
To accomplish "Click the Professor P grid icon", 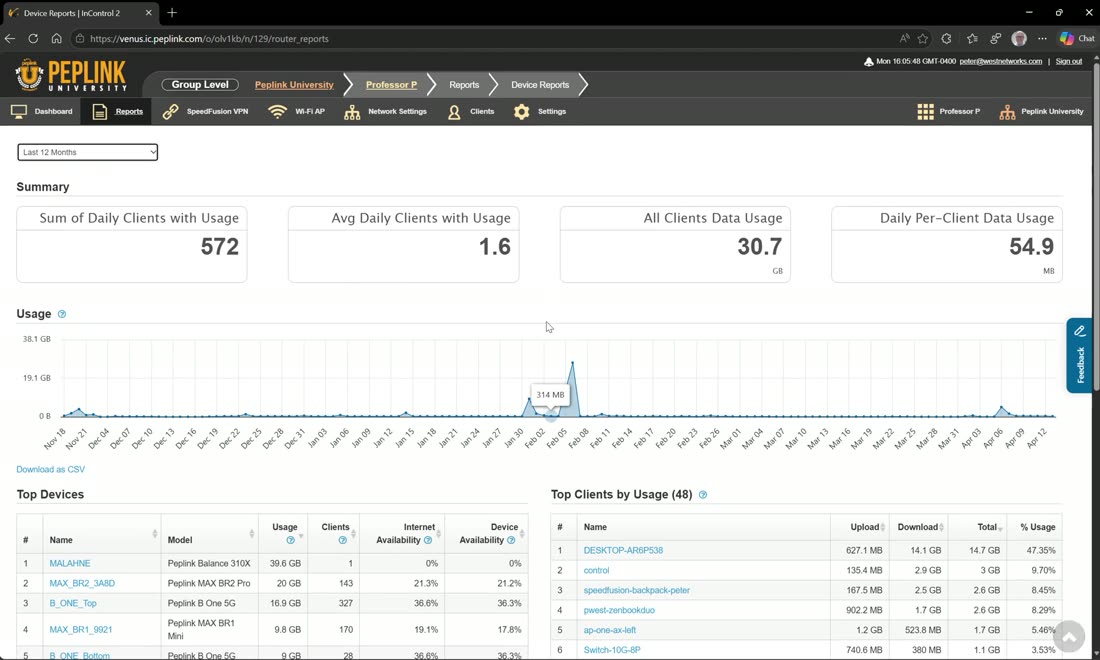I will click(925, 112).
